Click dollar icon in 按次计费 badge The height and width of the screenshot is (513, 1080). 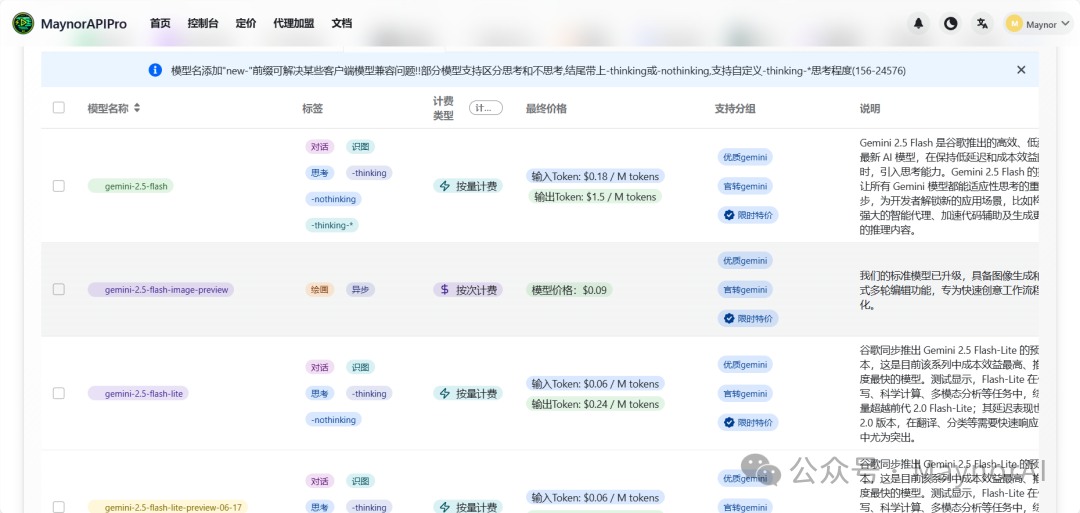pos(445,290)
